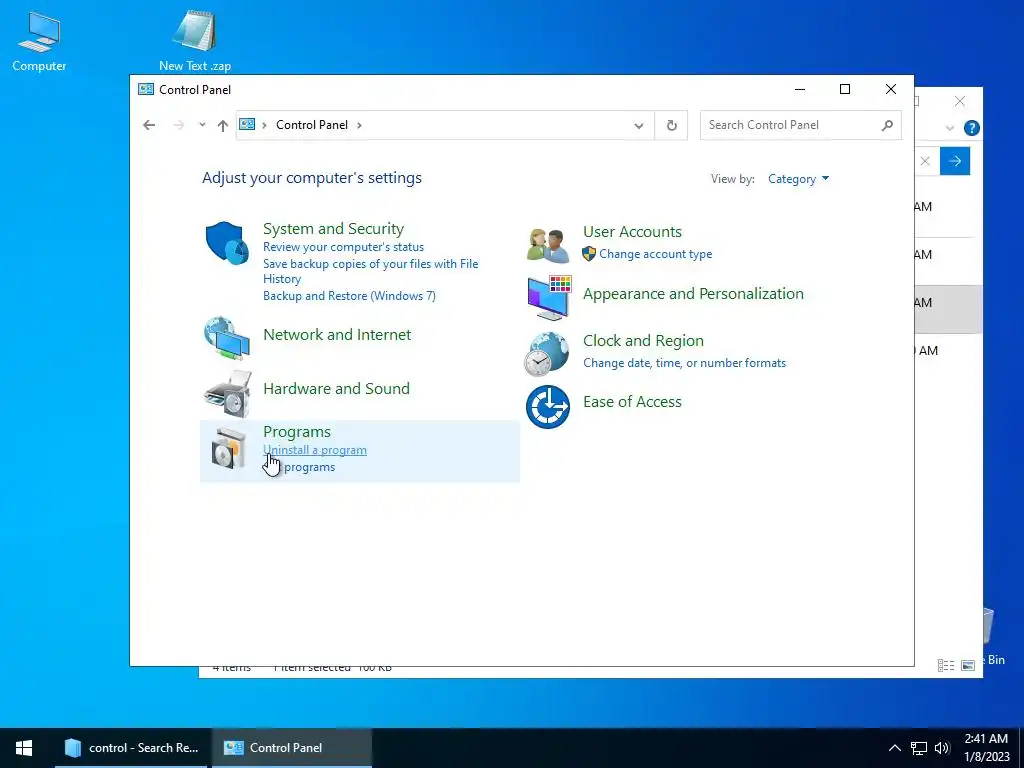Open Appearance and Personalization link
Screen dimensions: 1024x768
(x=693, y=294)
